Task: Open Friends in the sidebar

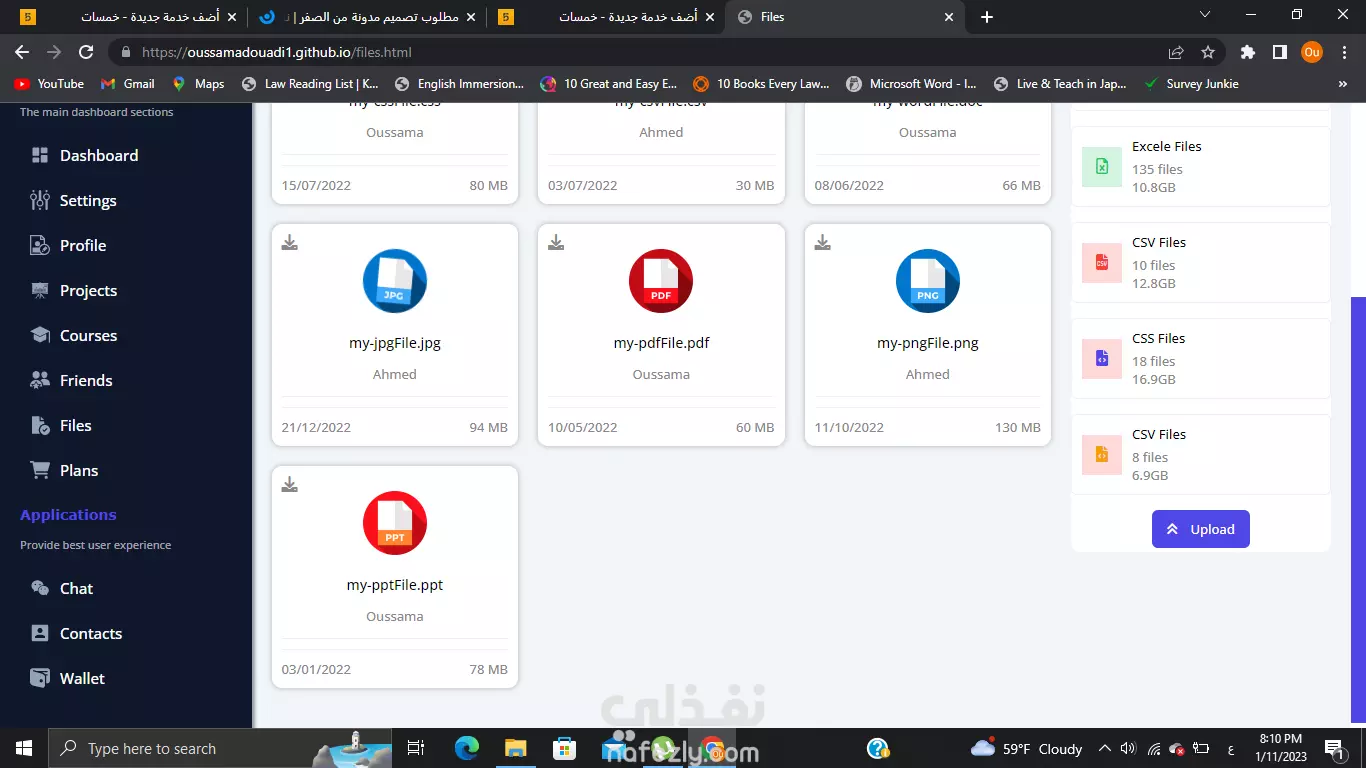Action: coord(72,380)
